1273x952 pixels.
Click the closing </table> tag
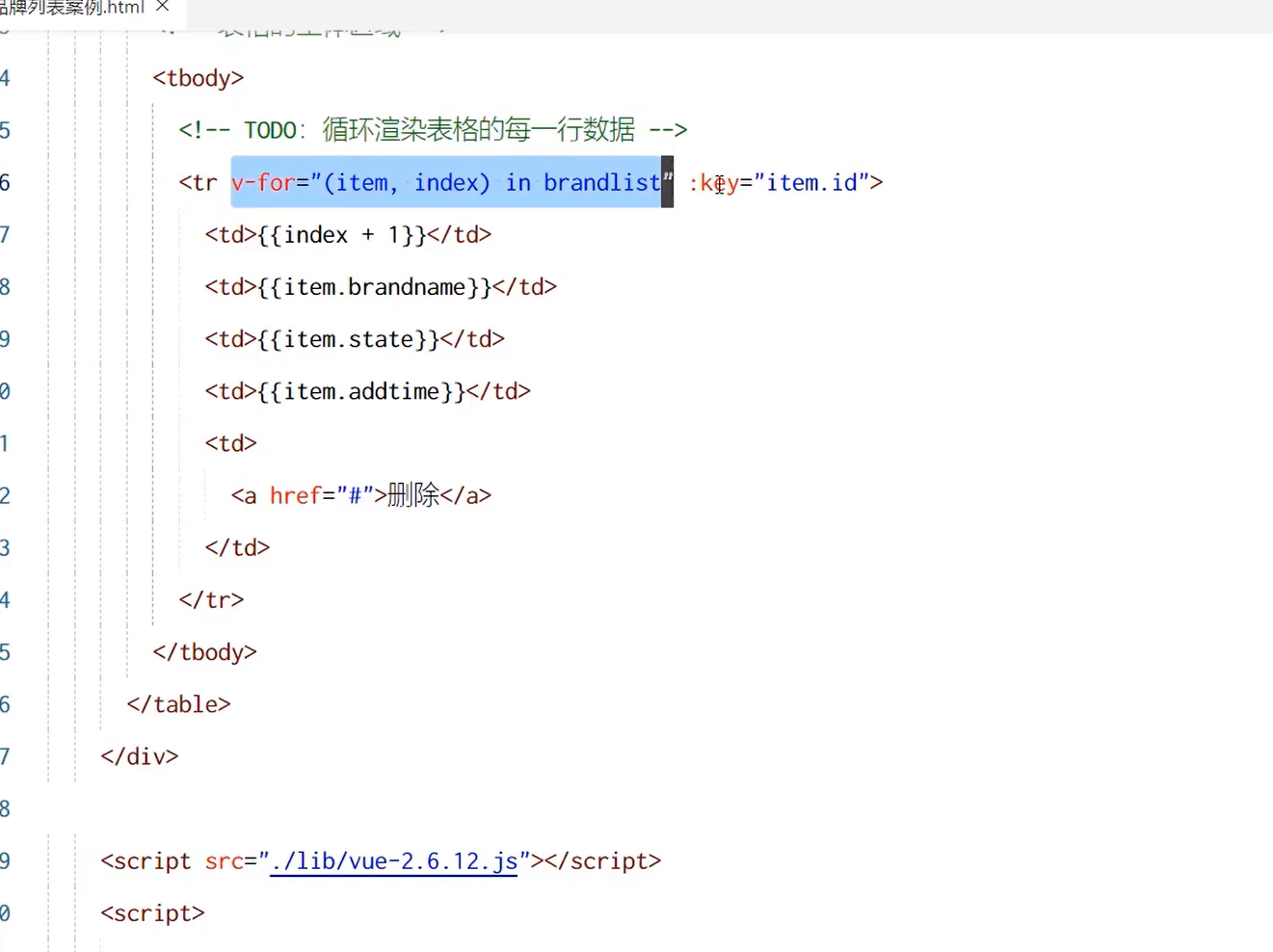point(178,704)
